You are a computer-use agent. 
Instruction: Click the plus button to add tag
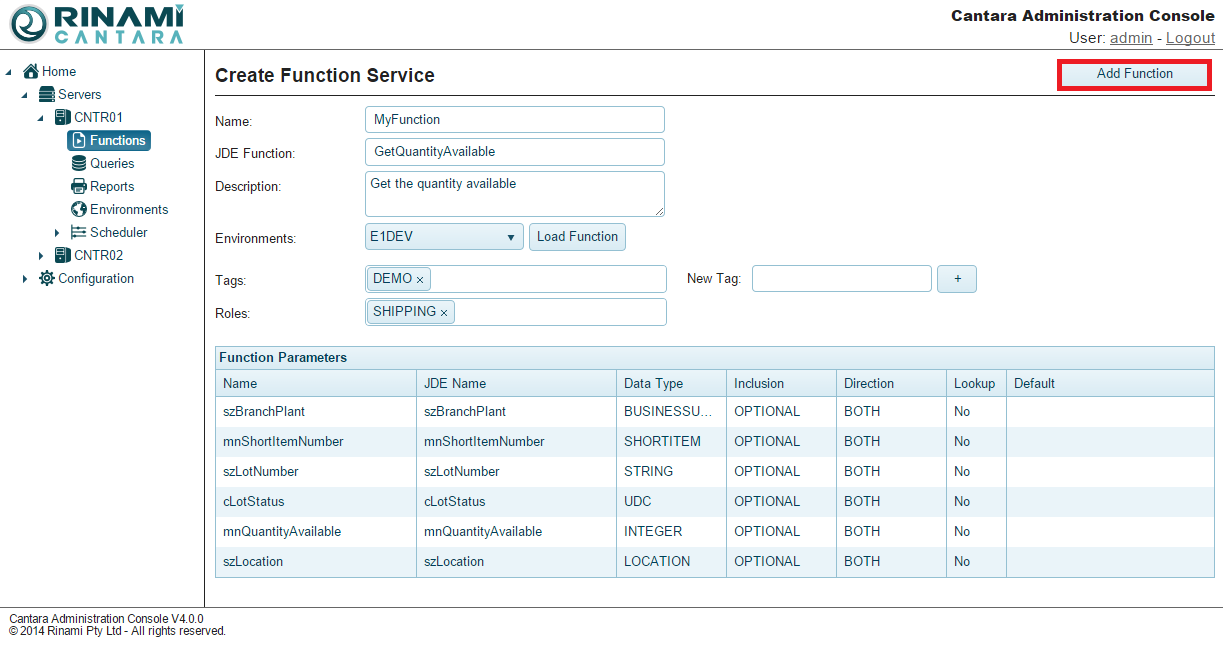point(956,279)
